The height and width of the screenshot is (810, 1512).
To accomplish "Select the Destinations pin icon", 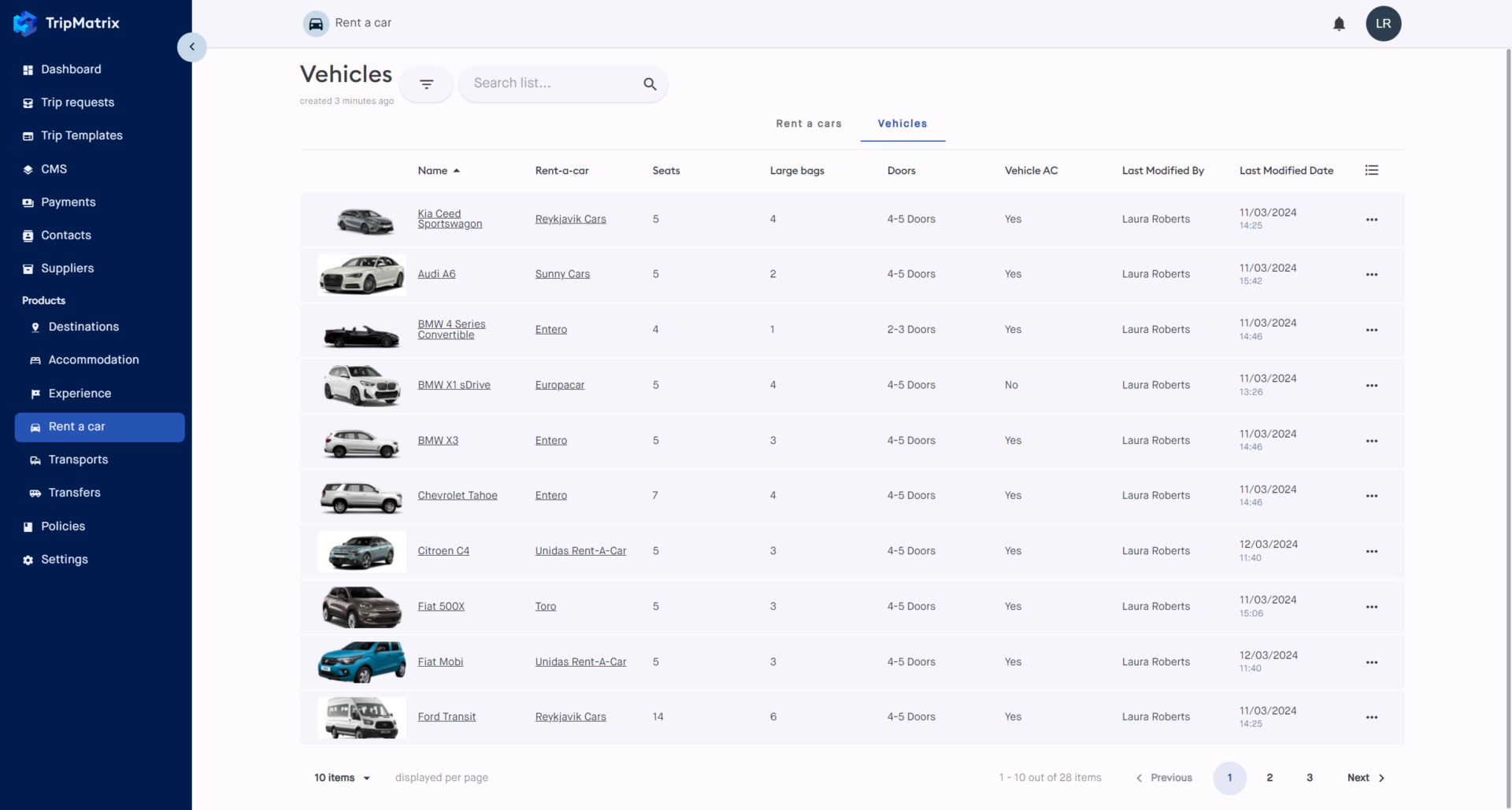I will [x=35, y=327].
